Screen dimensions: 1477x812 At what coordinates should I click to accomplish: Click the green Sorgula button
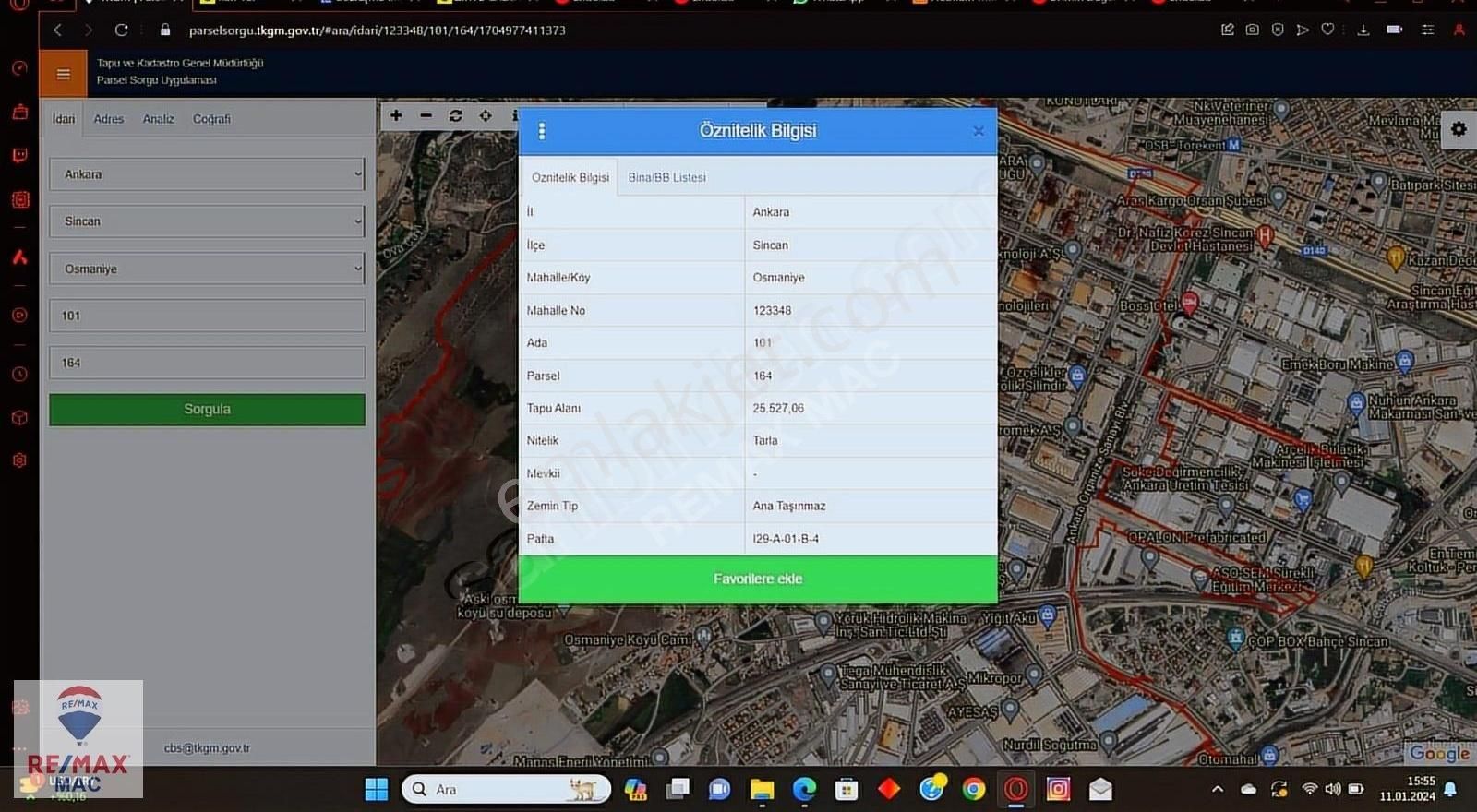coord(207,410)
